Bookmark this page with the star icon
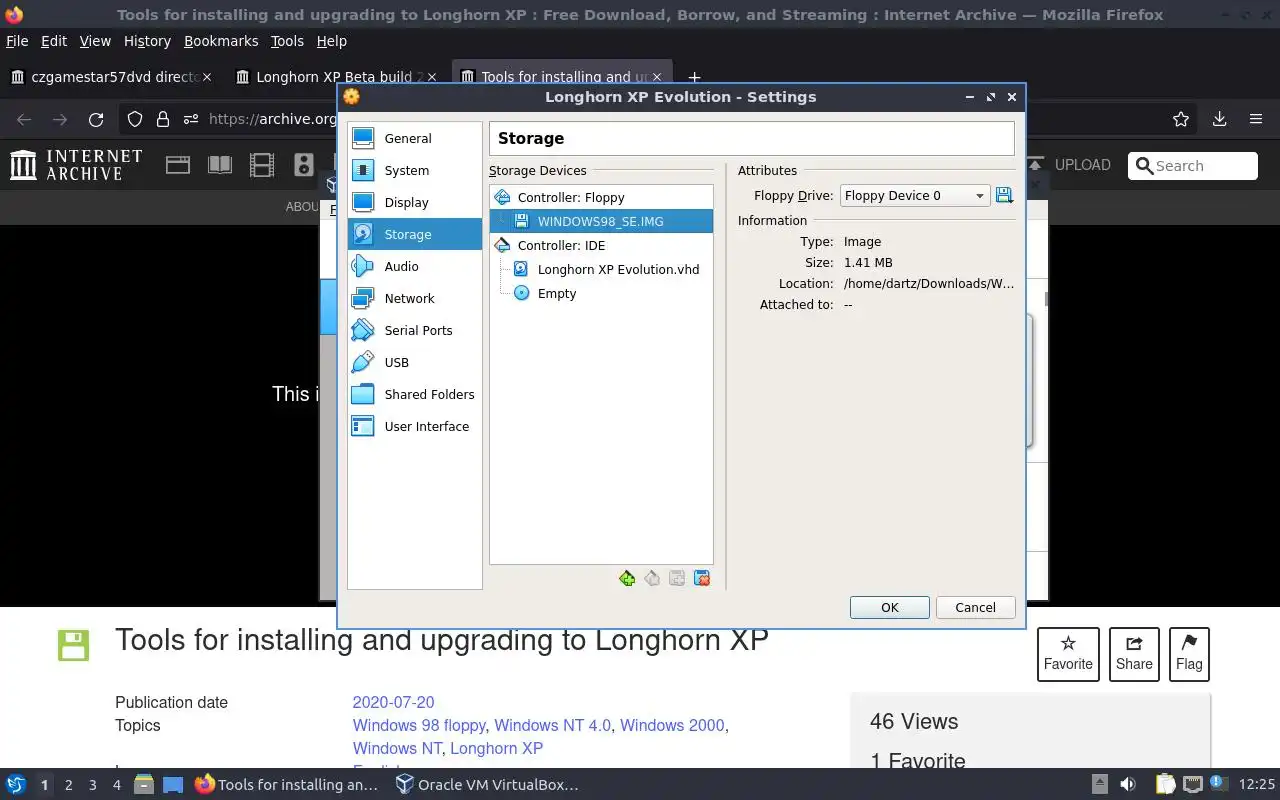 point(1181,119)
